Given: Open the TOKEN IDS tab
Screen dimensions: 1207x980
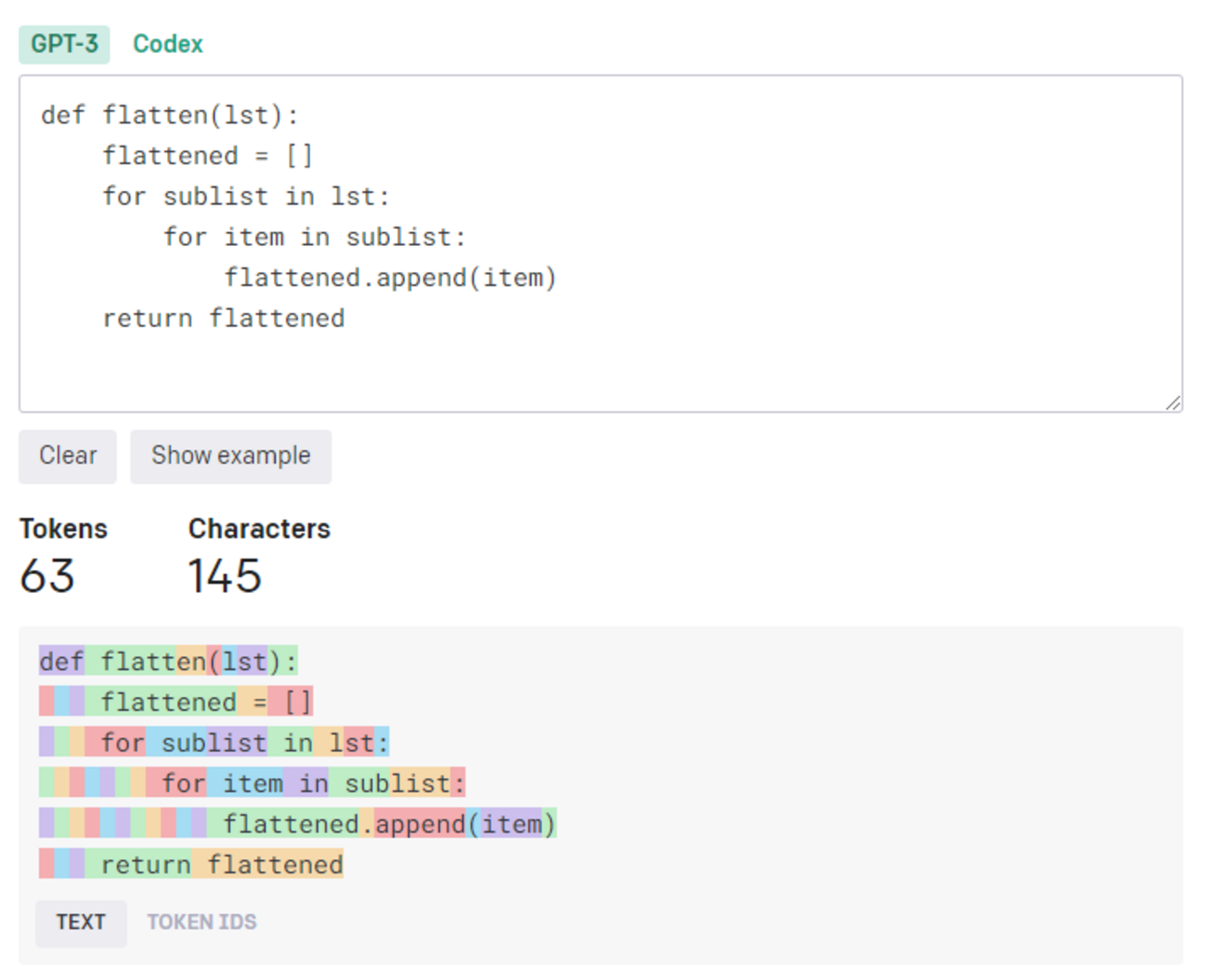Looking at the screenshot, I should pos(201,922).
